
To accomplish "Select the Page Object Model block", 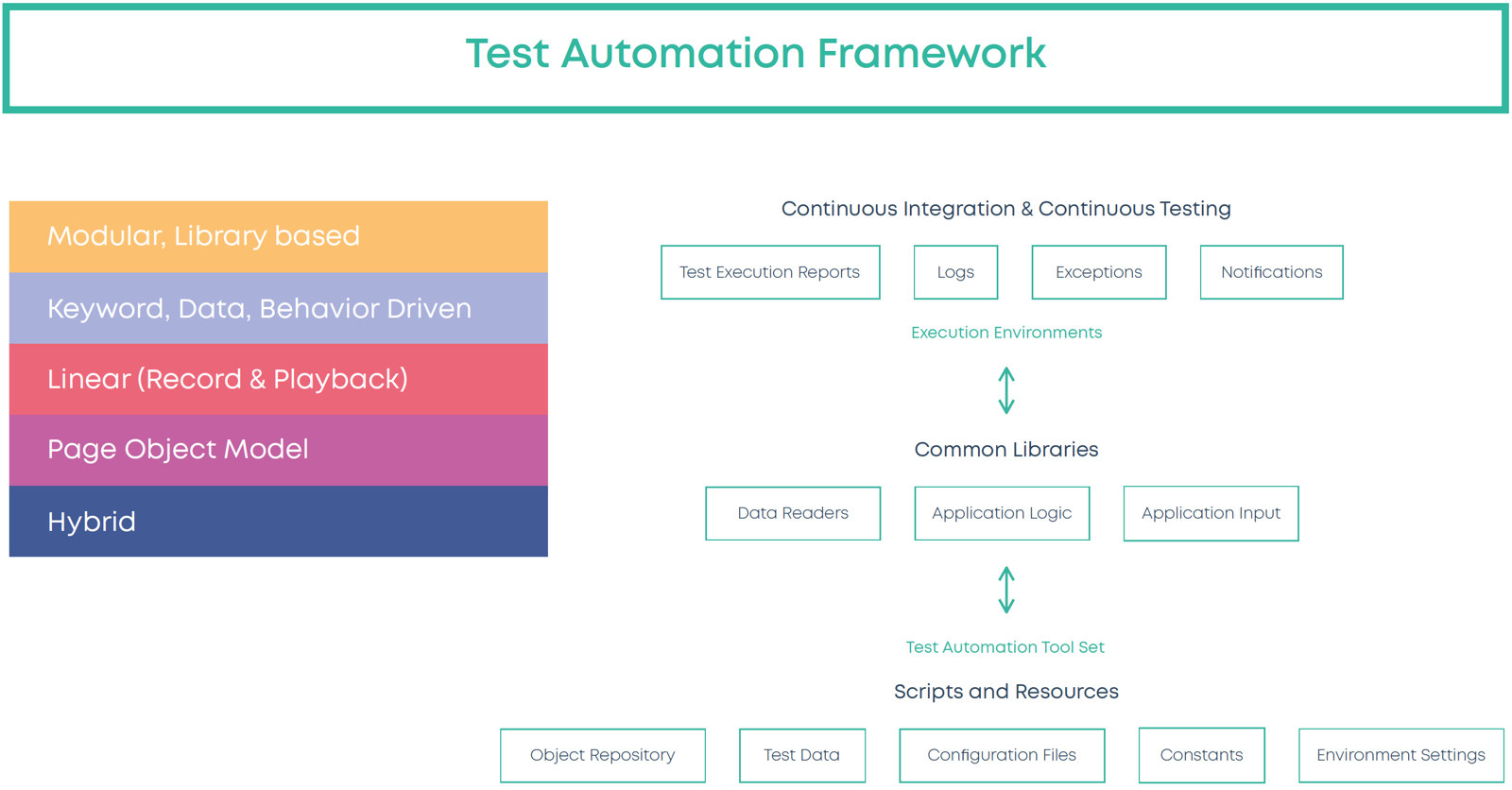I will click(279, 450).
